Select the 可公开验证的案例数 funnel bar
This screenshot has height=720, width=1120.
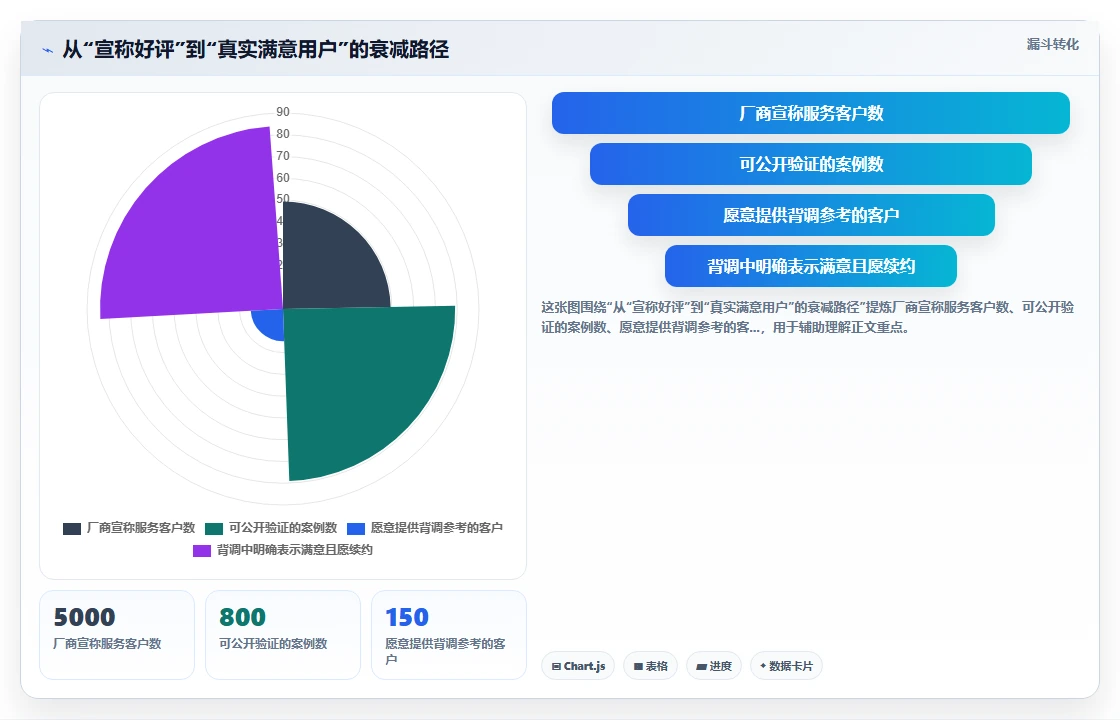811,164
